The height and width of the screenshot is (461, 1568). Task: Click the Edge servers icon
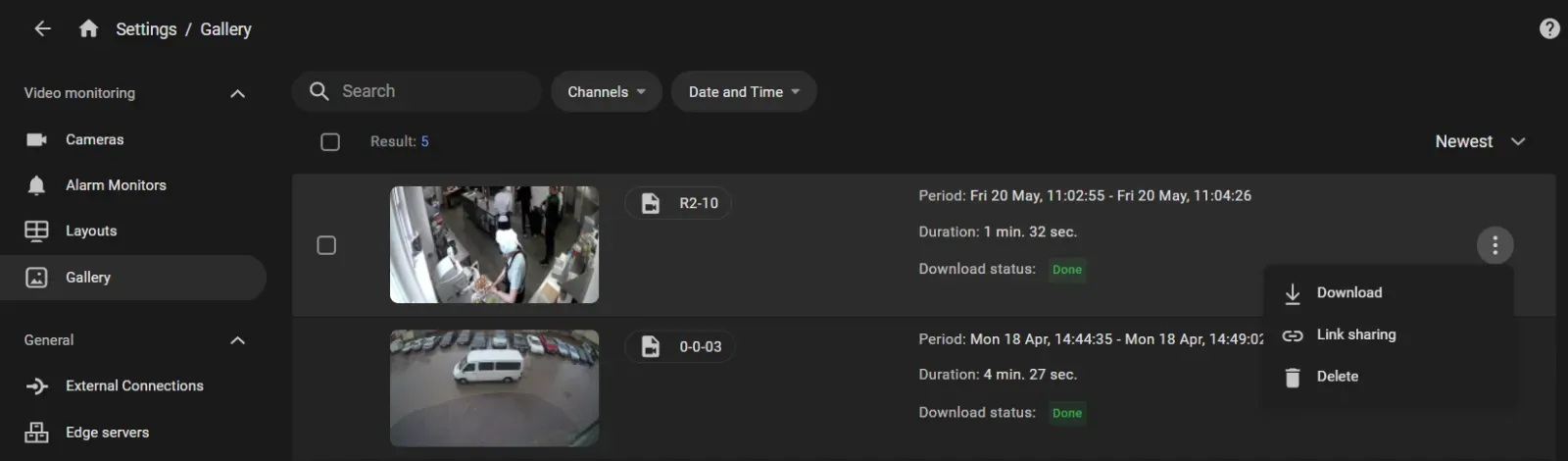click(36, 433)
